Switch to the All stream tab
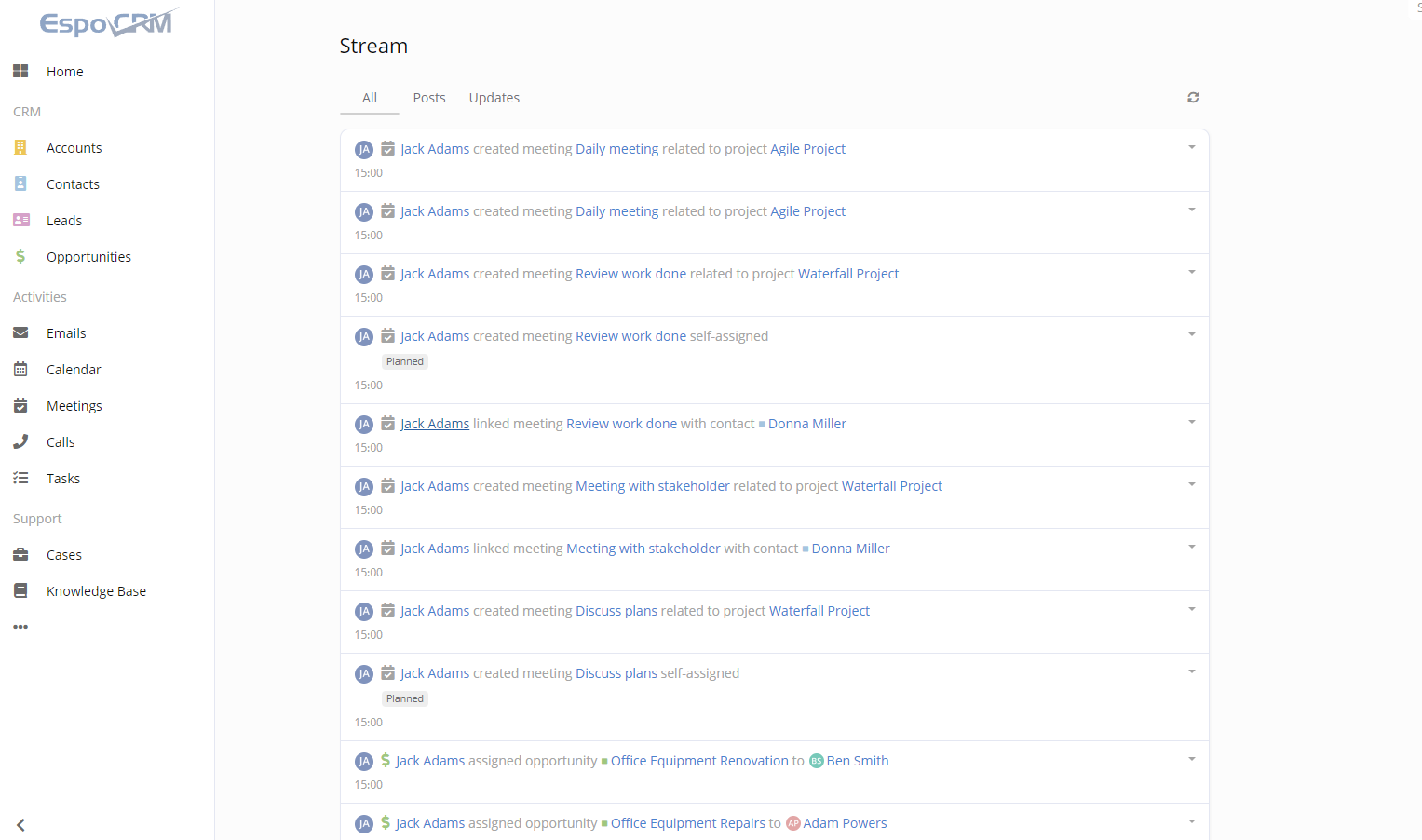The width and height of the screenshot is (1422, 840). pyautogui.click(x=370, y=98)
